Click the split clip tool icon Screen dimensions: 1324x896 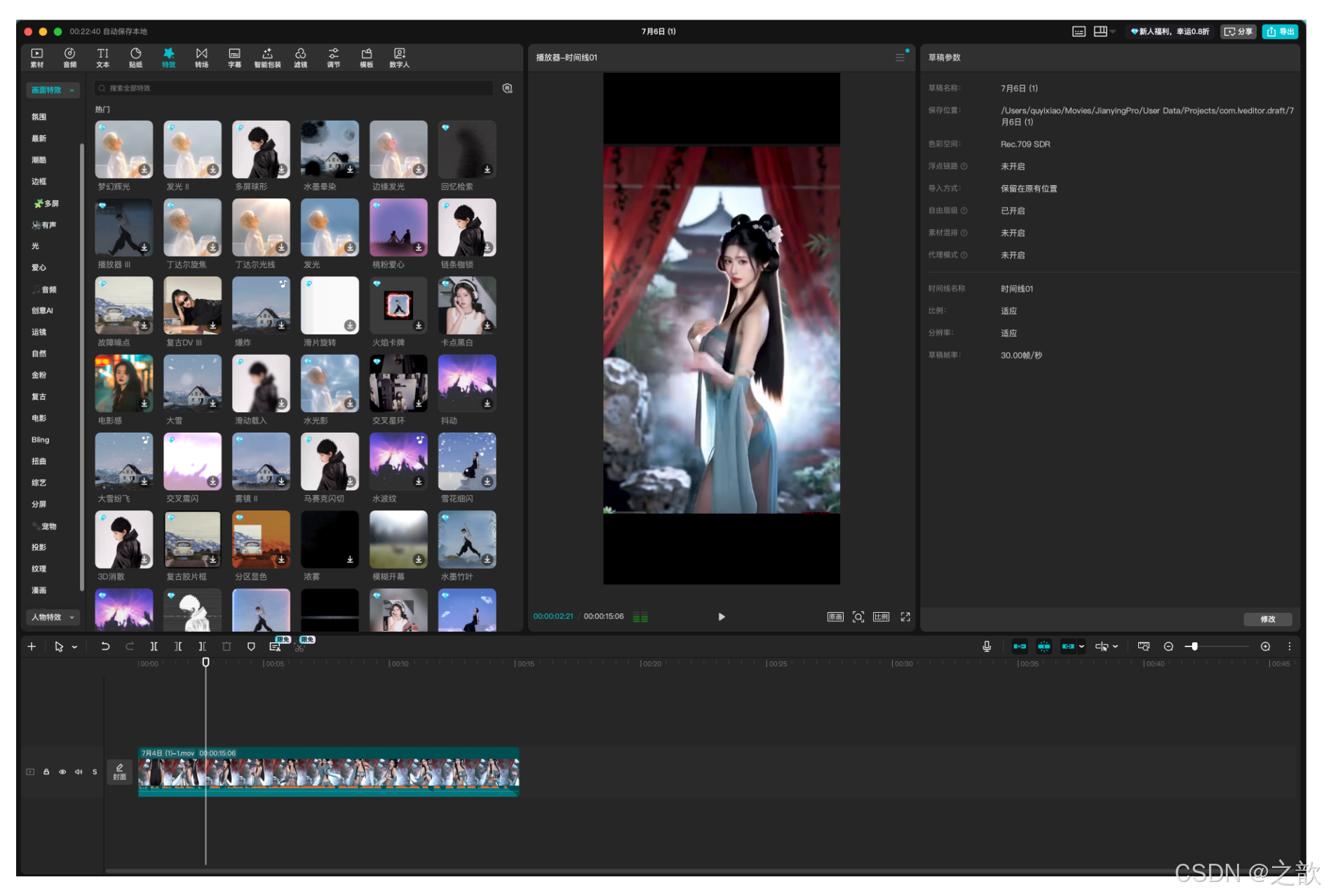point(154,646)
